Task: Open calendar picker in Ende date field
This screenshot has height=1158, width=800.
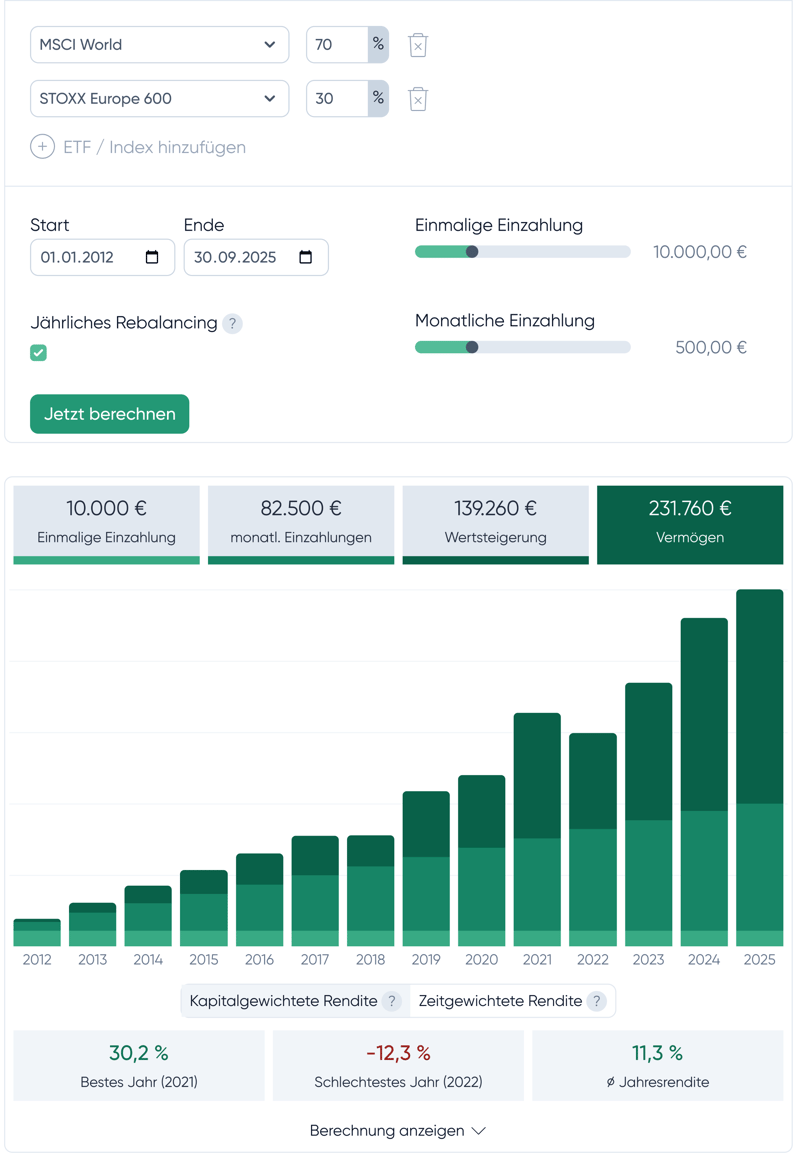Action: tap(306, 257)
